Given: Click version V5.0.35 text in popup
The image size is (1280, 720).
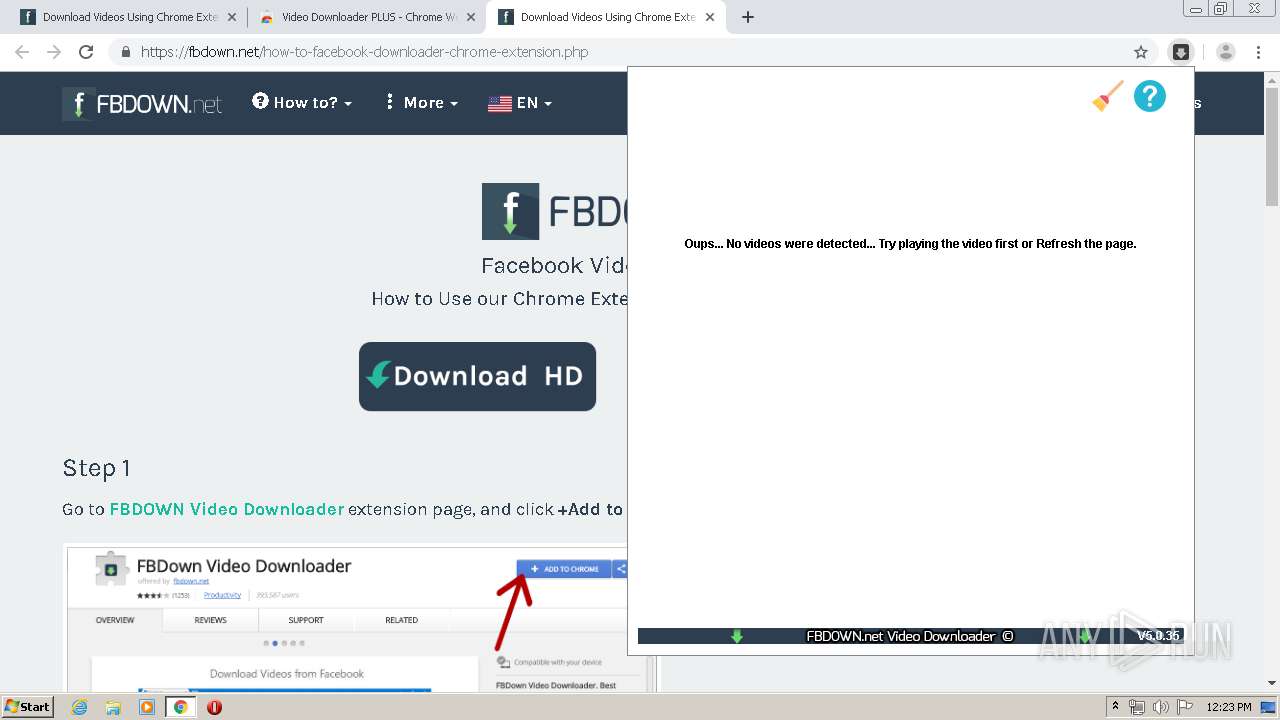Looking at the screenshot, I should [1158, 636].
